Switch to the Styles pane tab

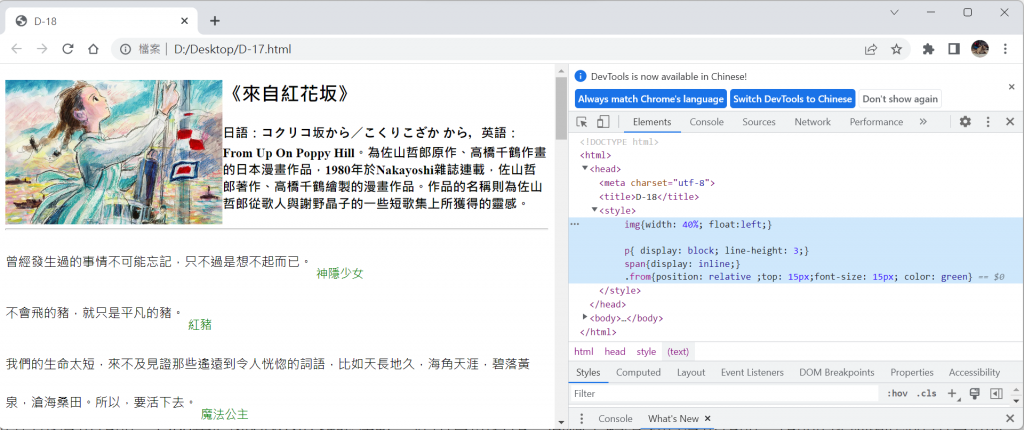tap(588, 372)
